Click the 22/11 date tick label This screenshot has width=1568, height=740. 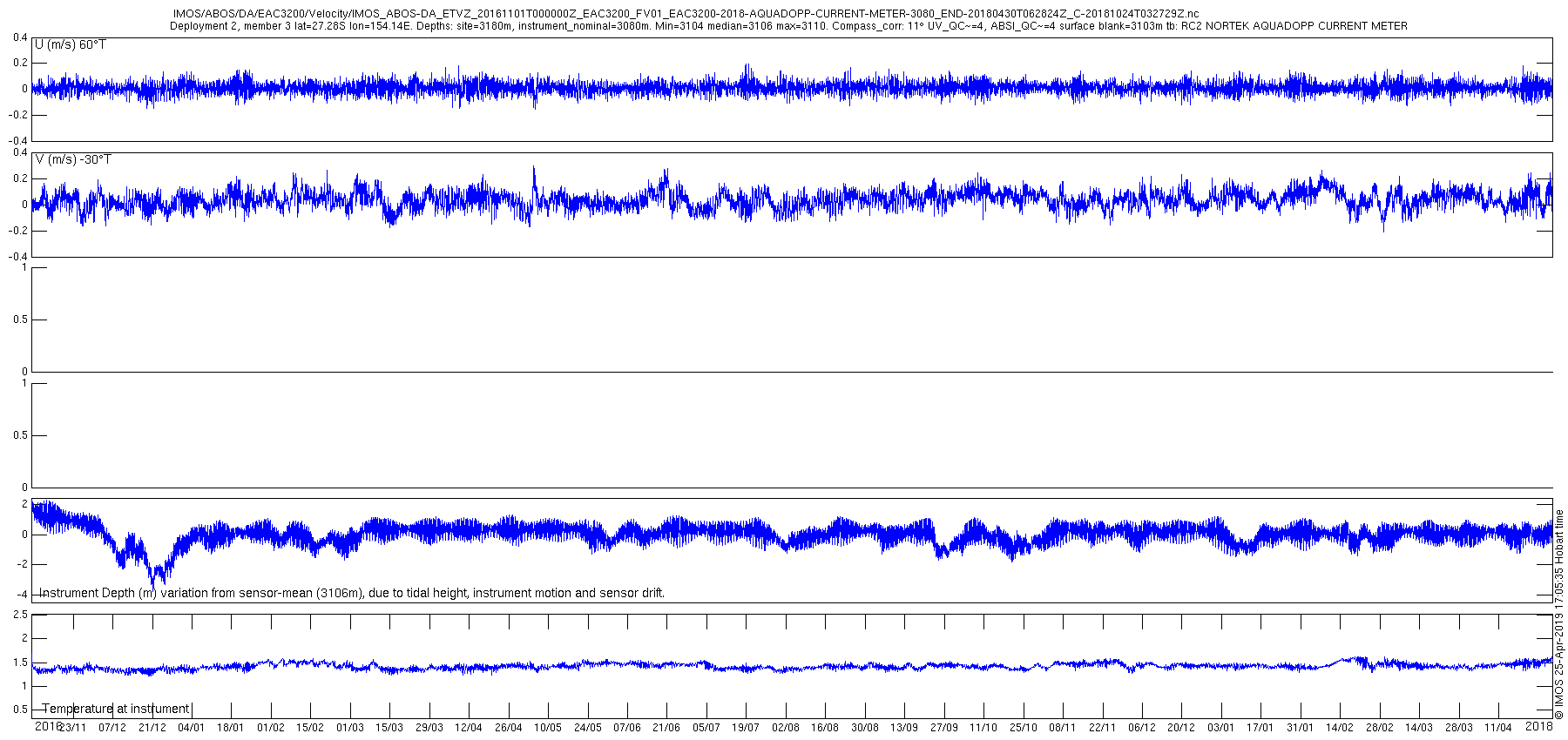click(x=1102, y=728)
